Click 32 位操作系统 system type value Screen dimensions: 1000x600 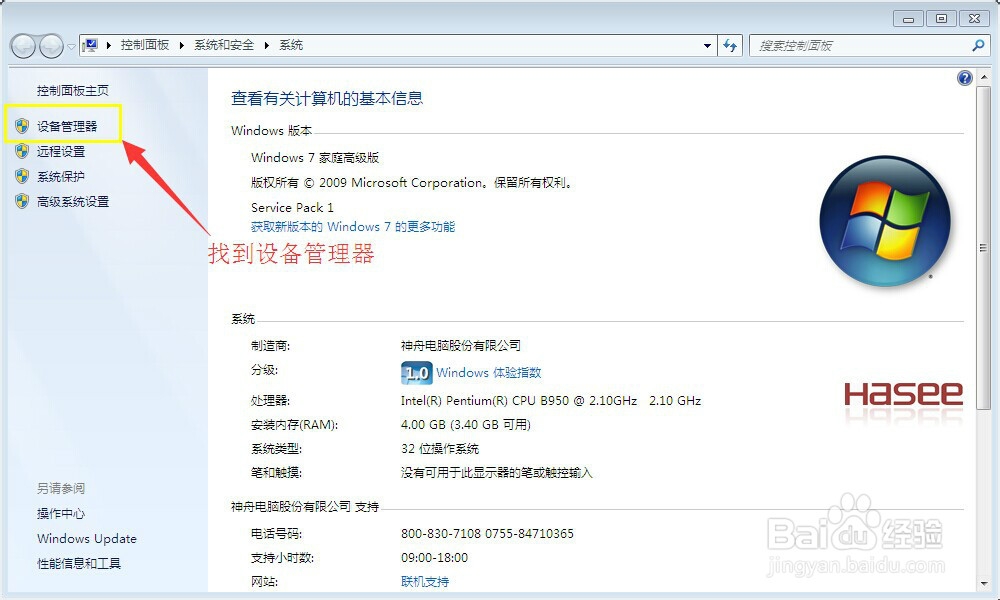click(x=440, y=449)
